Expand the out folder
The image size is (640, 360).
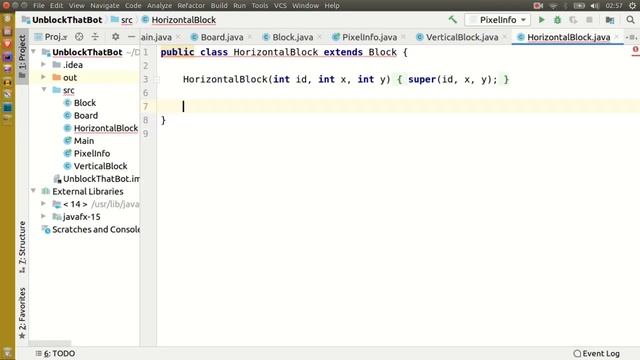tap(44, 77)
